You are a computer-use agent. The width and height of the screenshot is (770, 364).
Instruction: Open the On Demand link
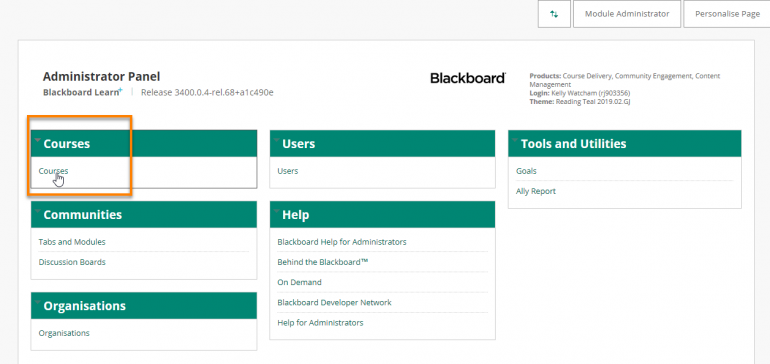tap(300, 282)
